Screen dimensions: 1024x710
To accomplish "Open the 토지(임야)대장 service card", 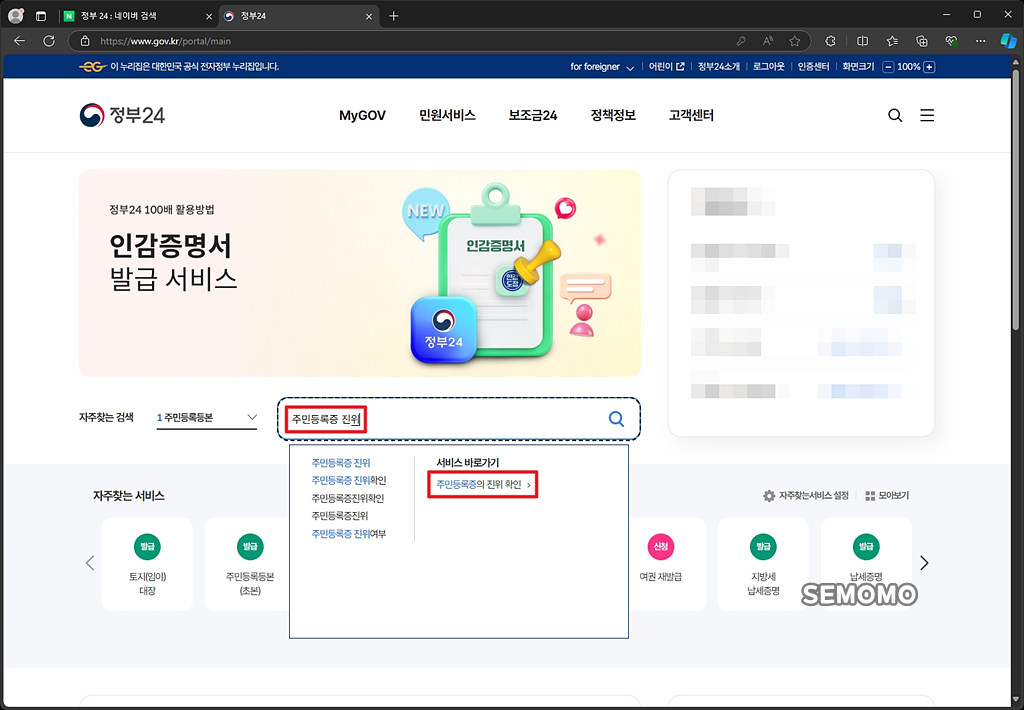I will tap(148, 564).
